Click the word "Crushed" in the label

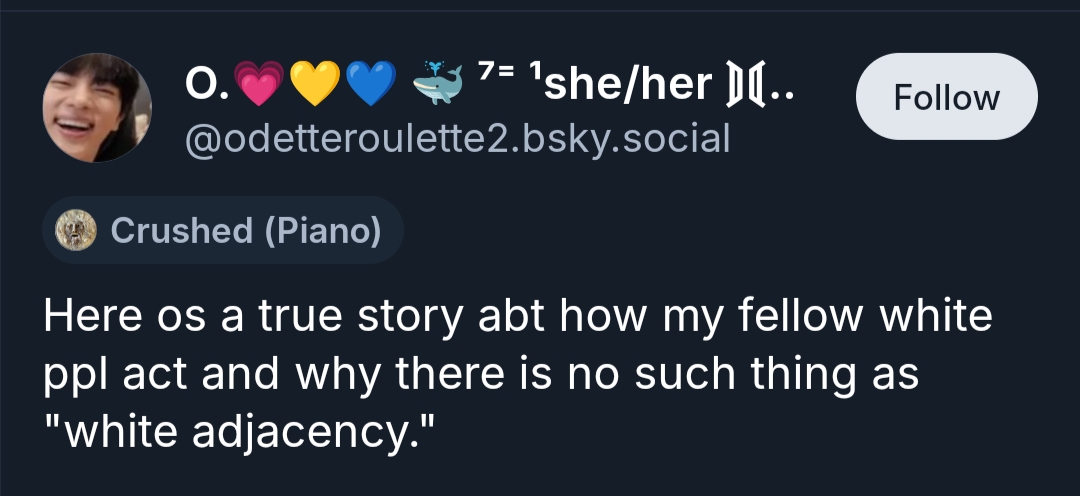point(181,230)
